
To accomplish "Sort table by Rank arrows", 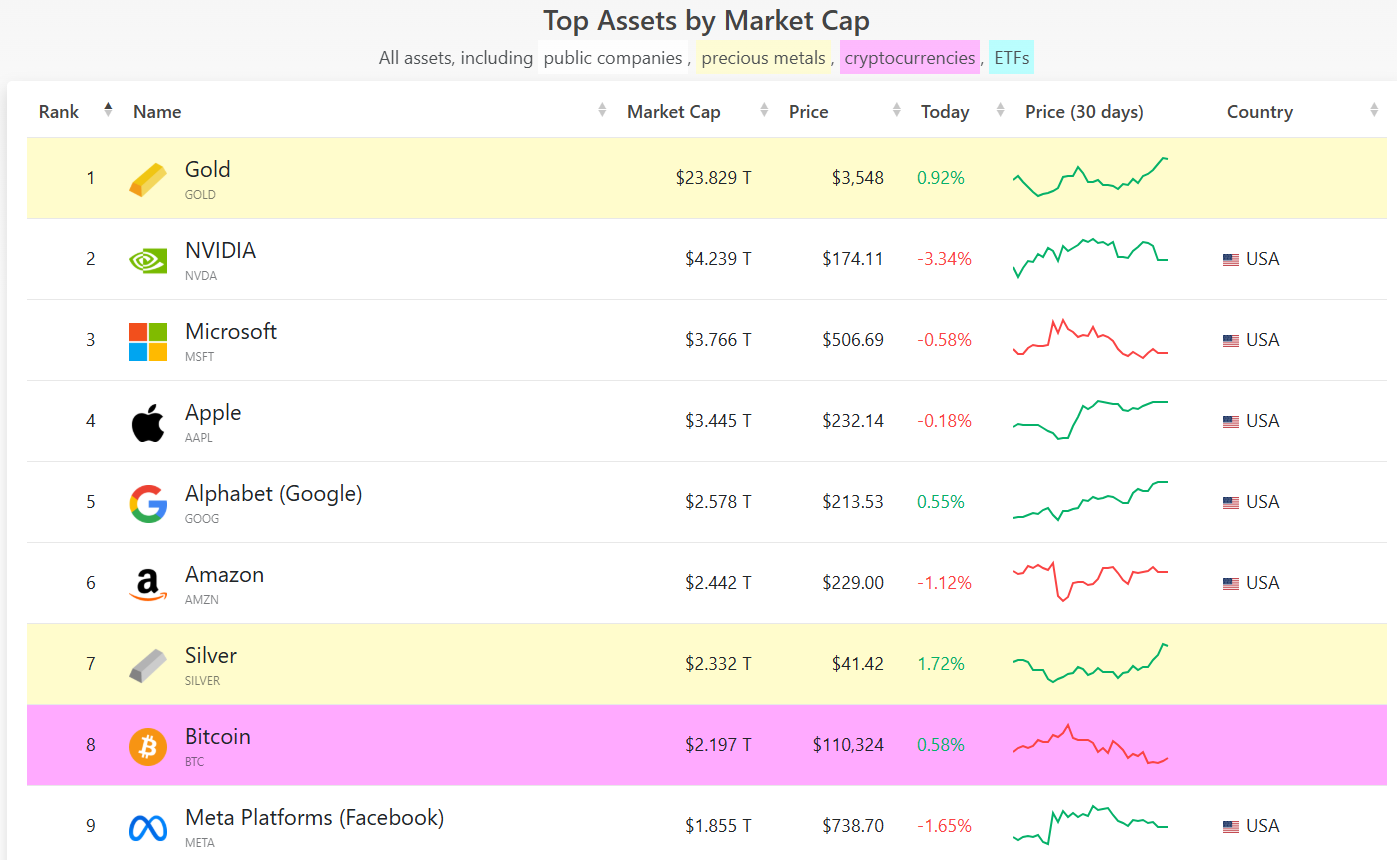I will (108, 110).
